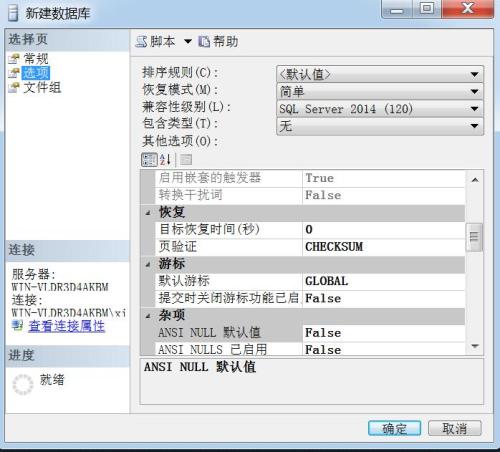The height and width of the screenshot is (452, 500).
Task: Collapse the 恢复 category
Action: pyautogui.click(x=148, y=213)
